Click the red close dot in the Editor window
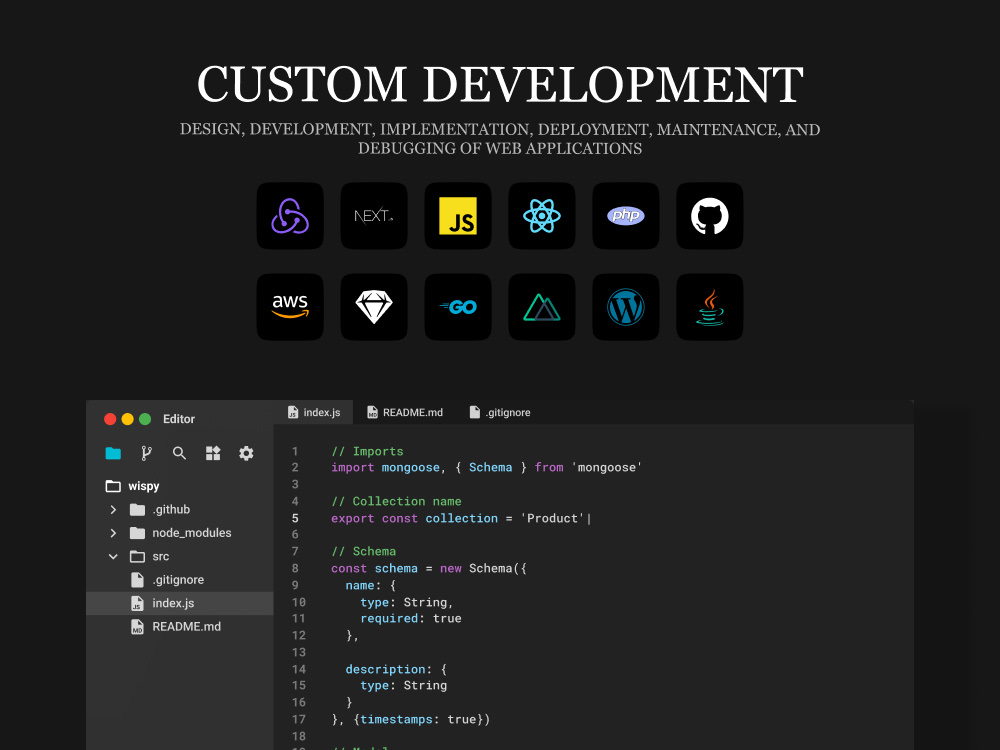Screen dimensions: 1000x750 [110, 419]
